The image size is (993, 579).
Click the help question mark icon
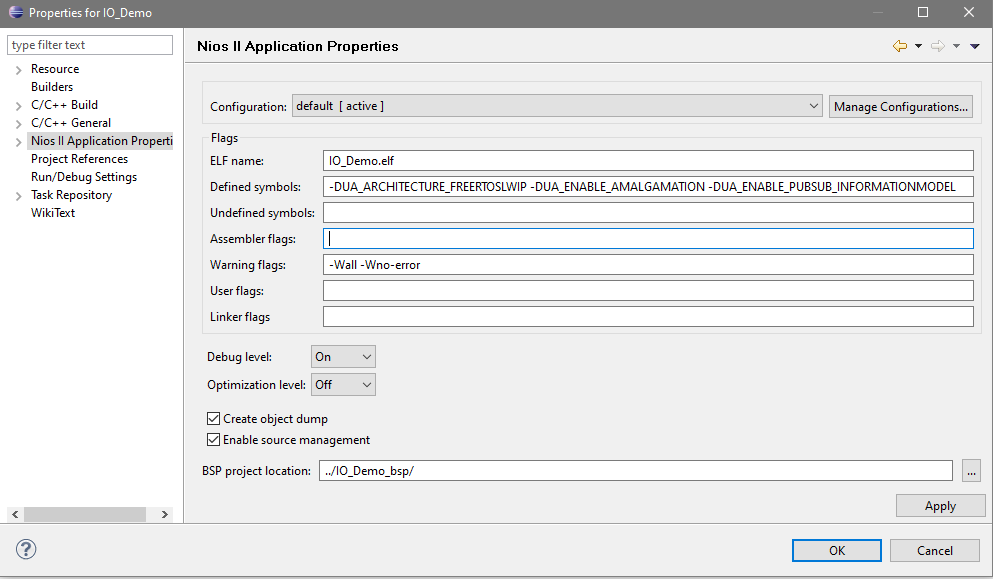pos(27,549)
